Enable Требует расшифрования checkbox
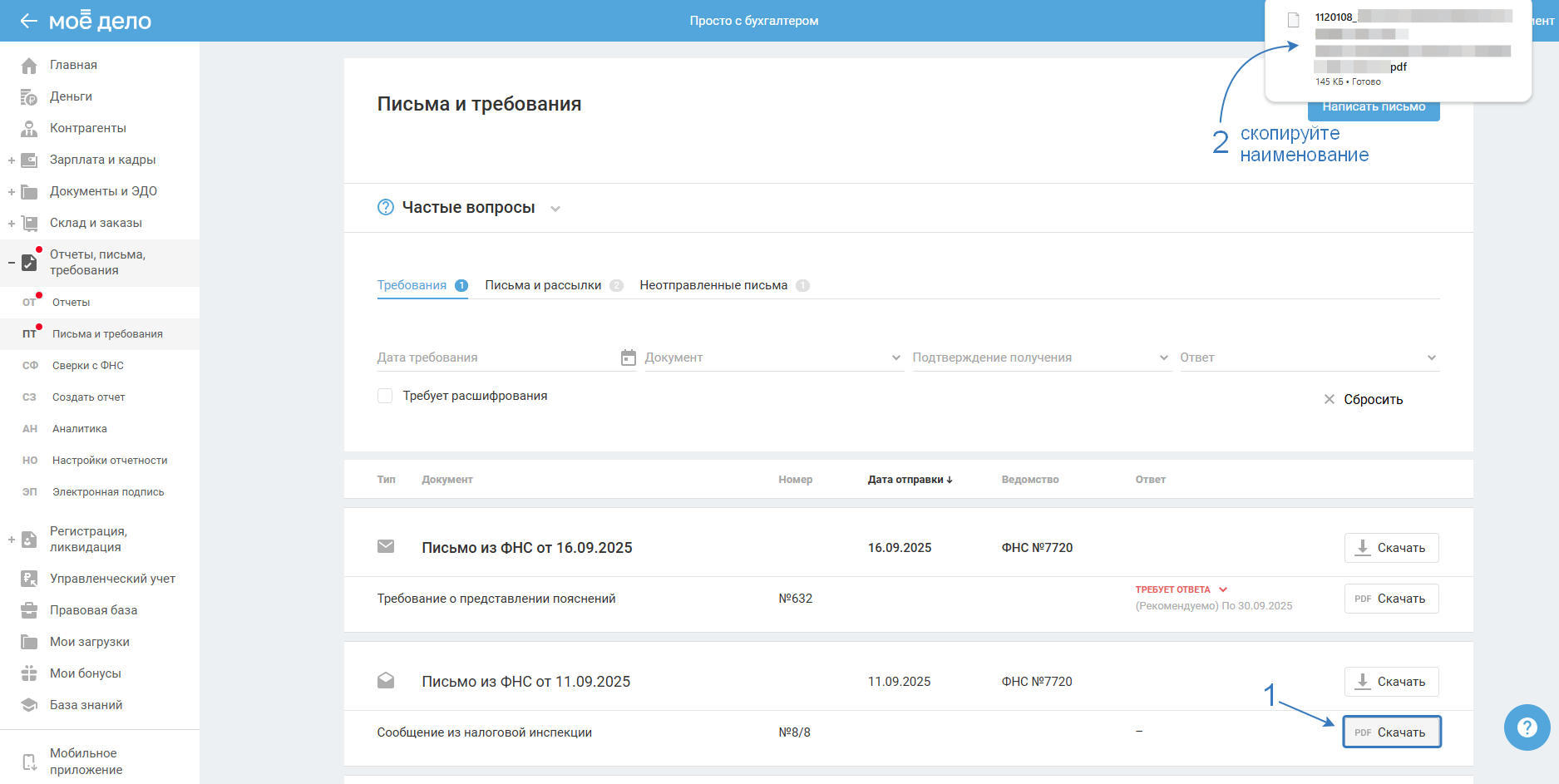1559x784 pixels. click(385, 396)
